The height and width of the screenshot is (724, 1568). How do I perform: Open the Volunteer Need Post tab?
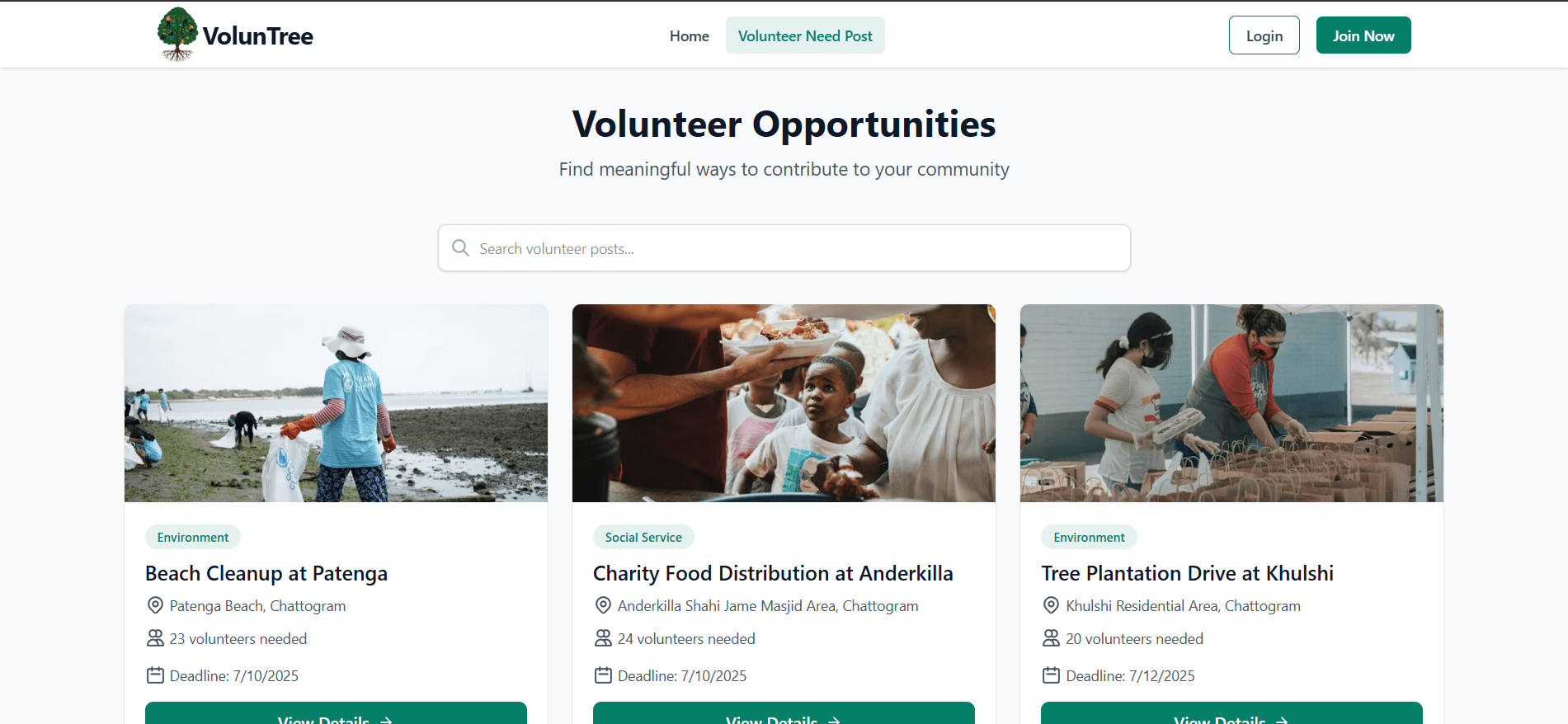(x=805, y=35)
